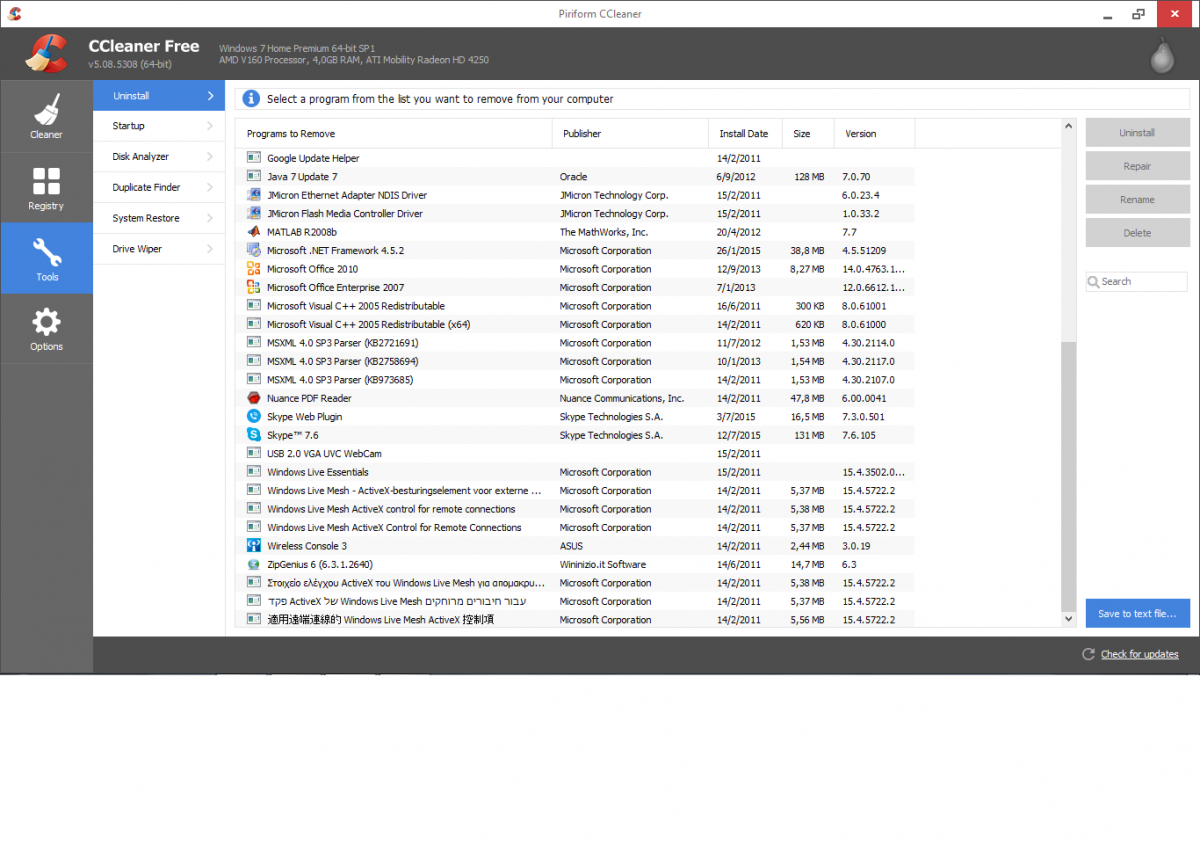This screenshot has width=1200, height=844.
Task: Sort by Publisher column header
Action: 630,134
